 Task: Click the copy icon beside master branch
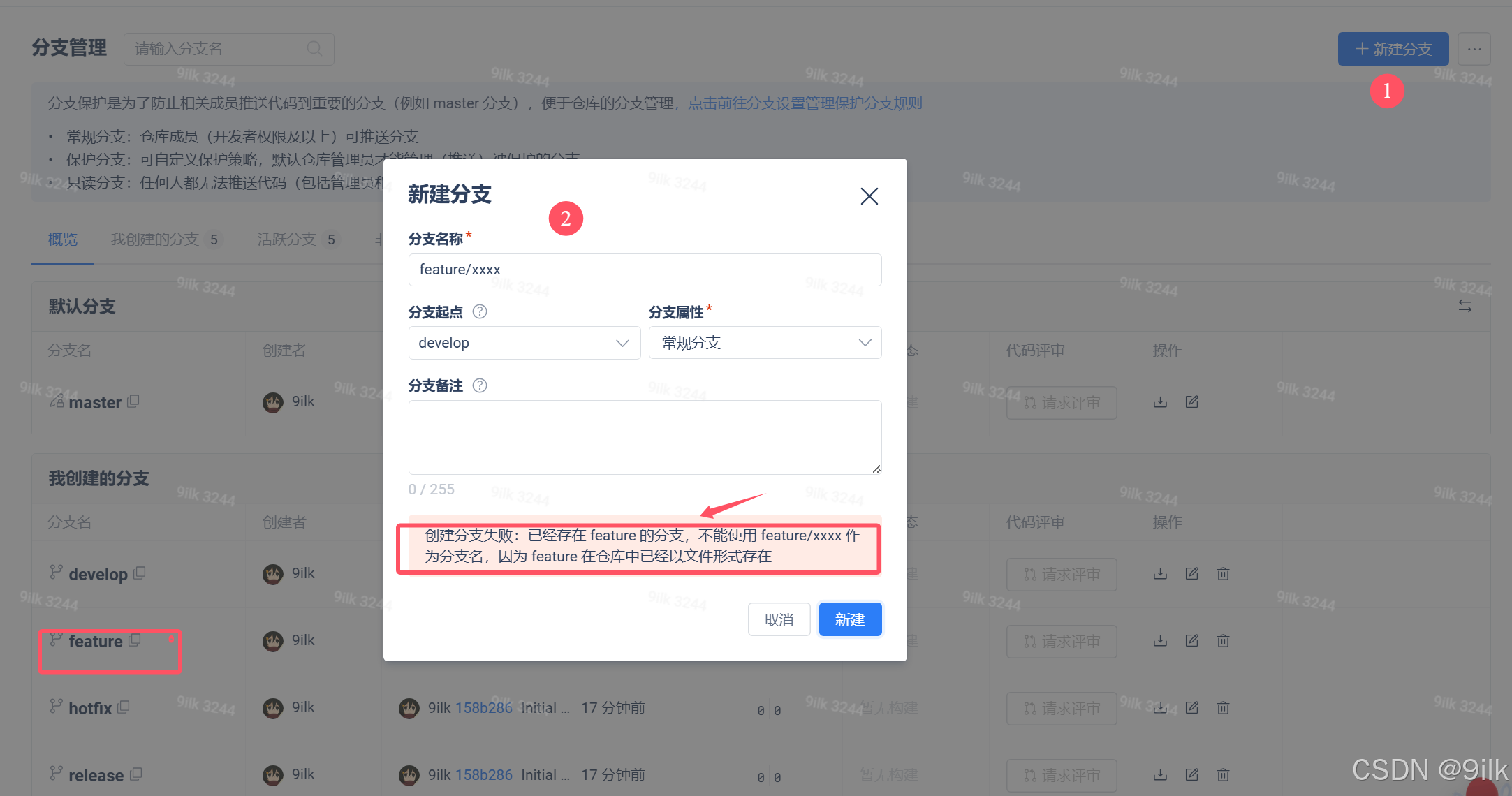(x=133, y=401)
